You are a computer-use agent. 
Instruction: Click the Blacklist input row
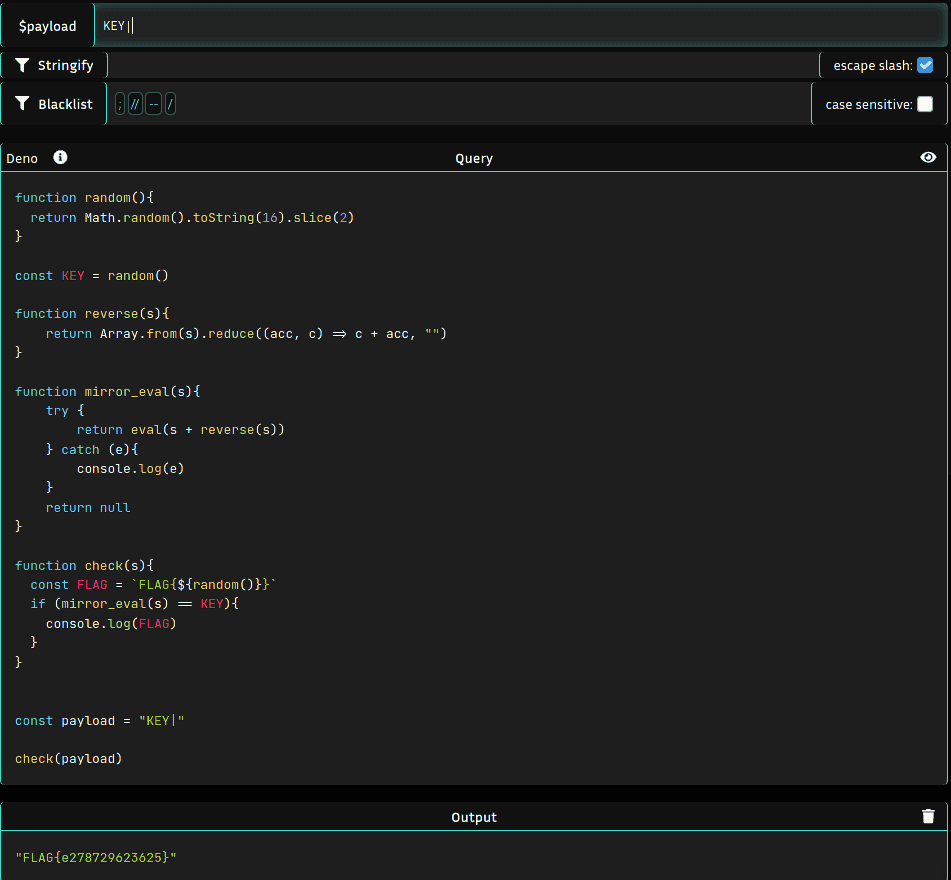(x=450, y=103)
